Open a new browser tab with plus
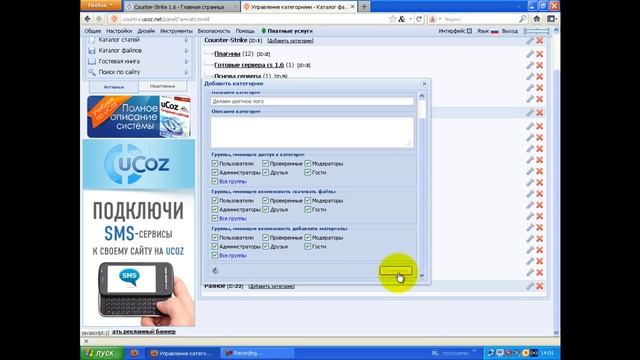Image resolution: width=640 pixels, height=360 pixels. (x=364, y=7)
